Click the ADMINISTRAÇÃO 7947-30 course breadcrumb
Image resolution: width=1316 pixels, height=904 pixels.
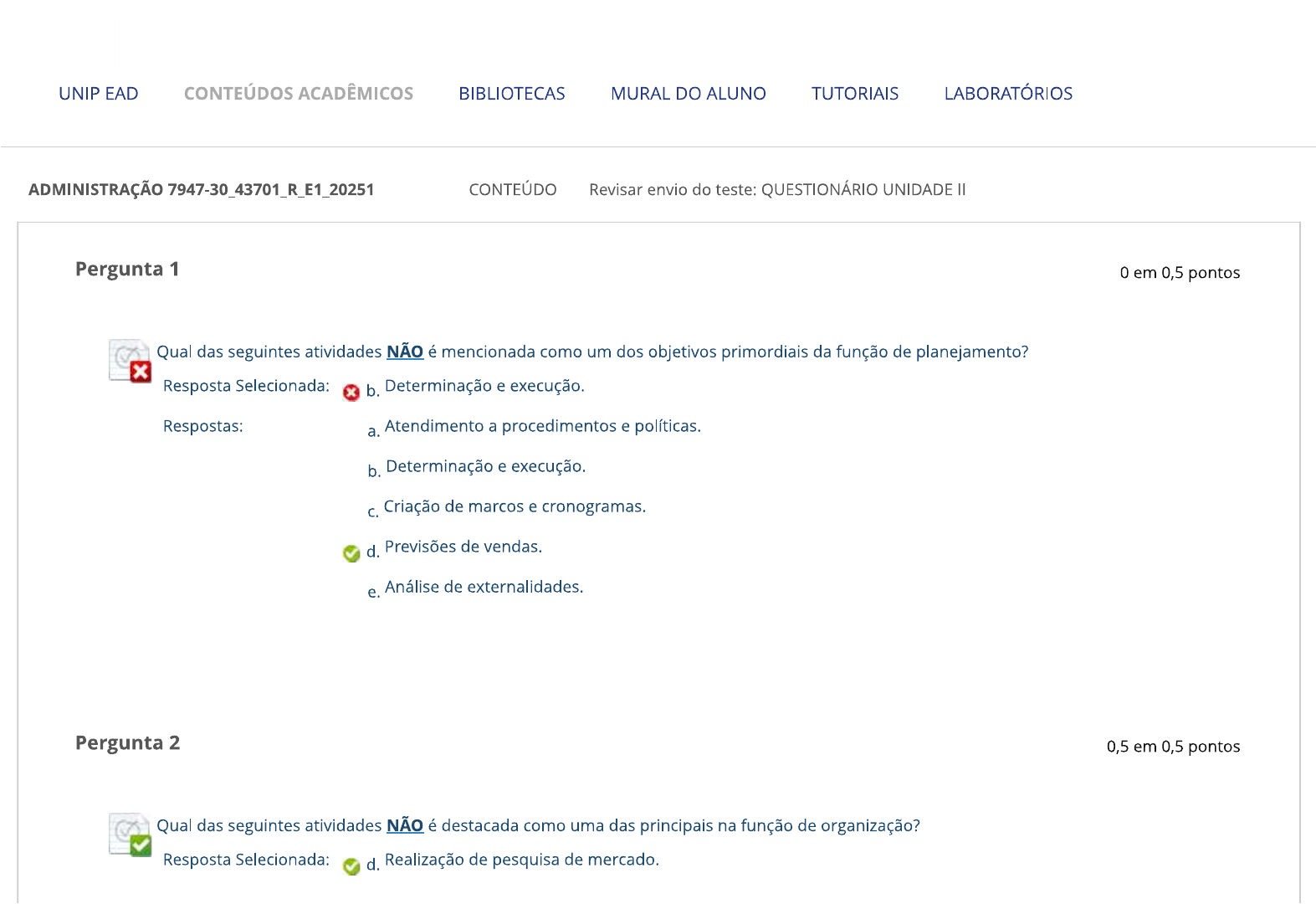(202, 190)
